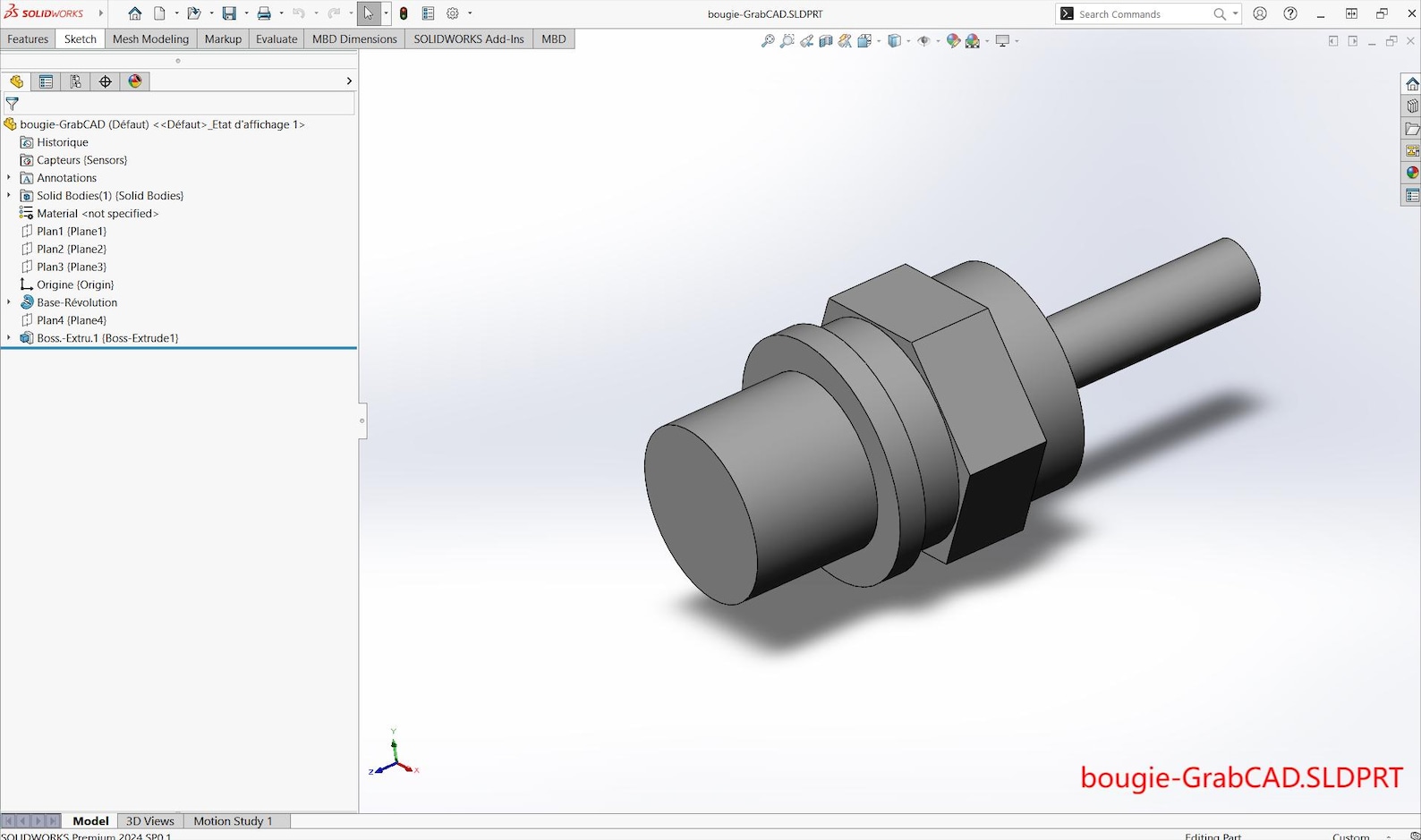Click Dynamic Annotation Views icon

[845, 41]
